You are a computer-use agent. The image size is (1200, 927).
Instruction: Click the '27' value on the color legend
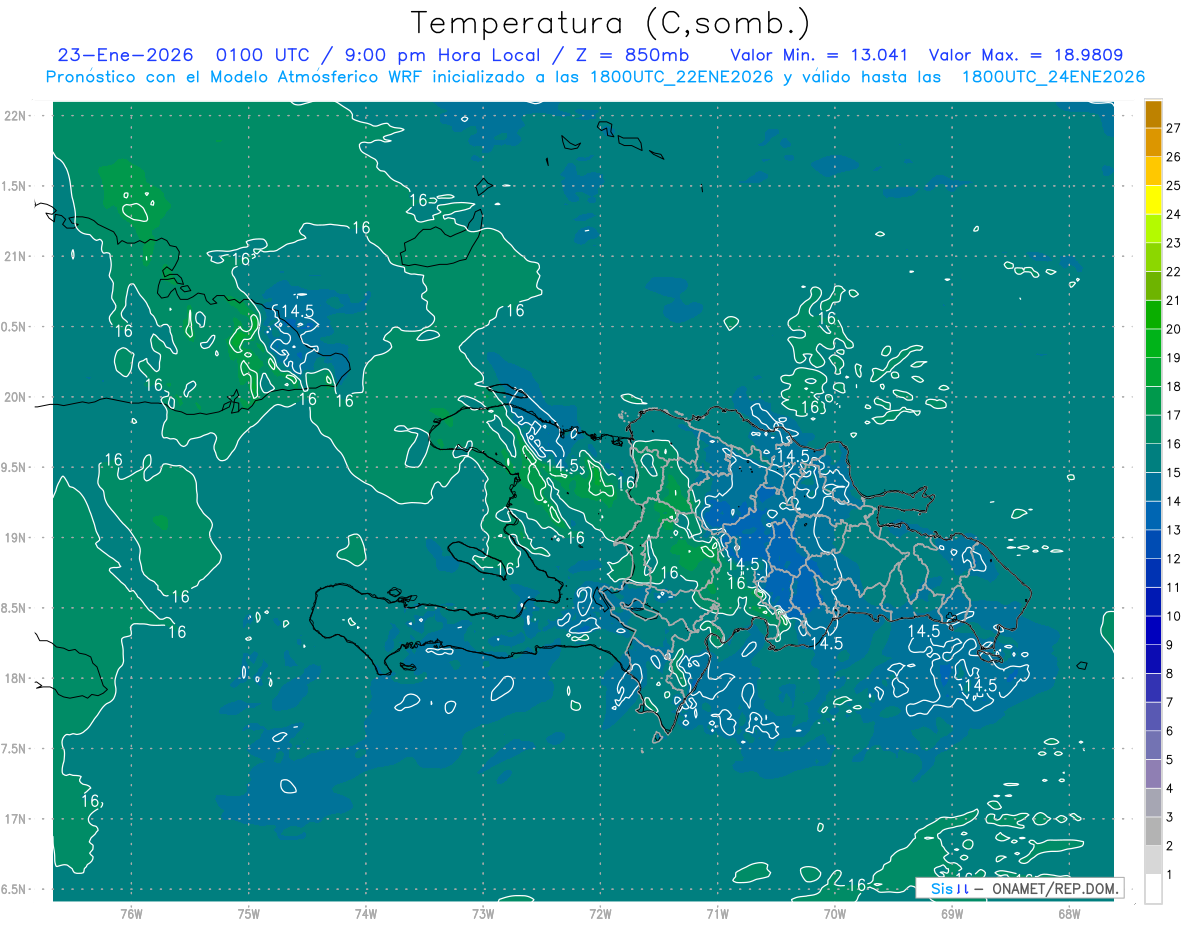click(x=1174, y=128)
